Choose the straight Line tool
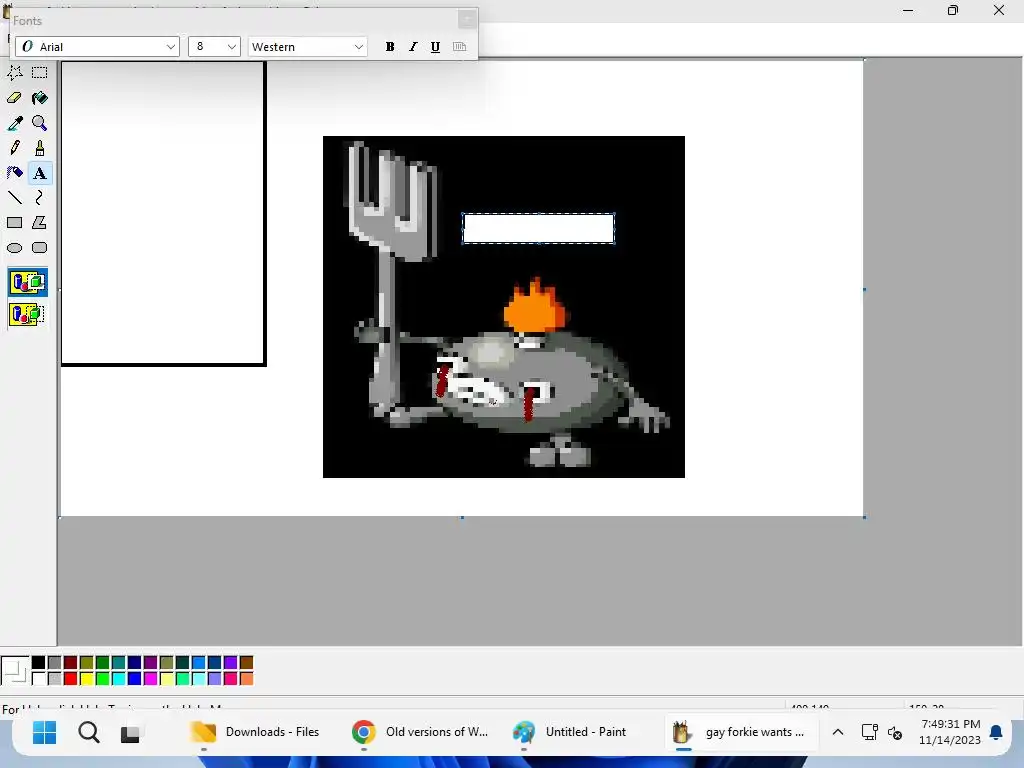1024x768 pixels. tap(14, 198)
